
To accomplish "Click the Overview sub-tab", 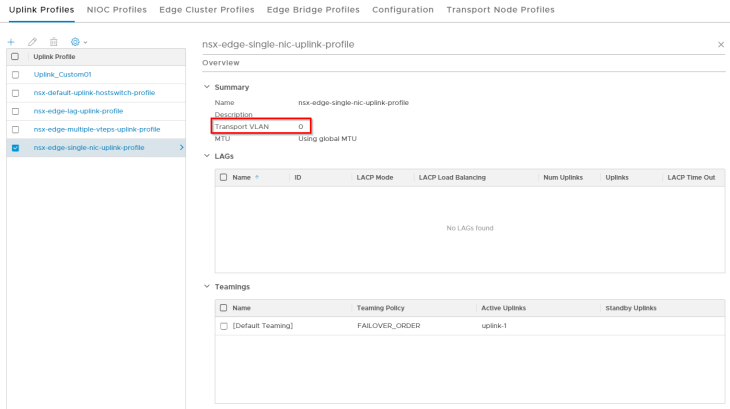I will click(x=220, y=62).
